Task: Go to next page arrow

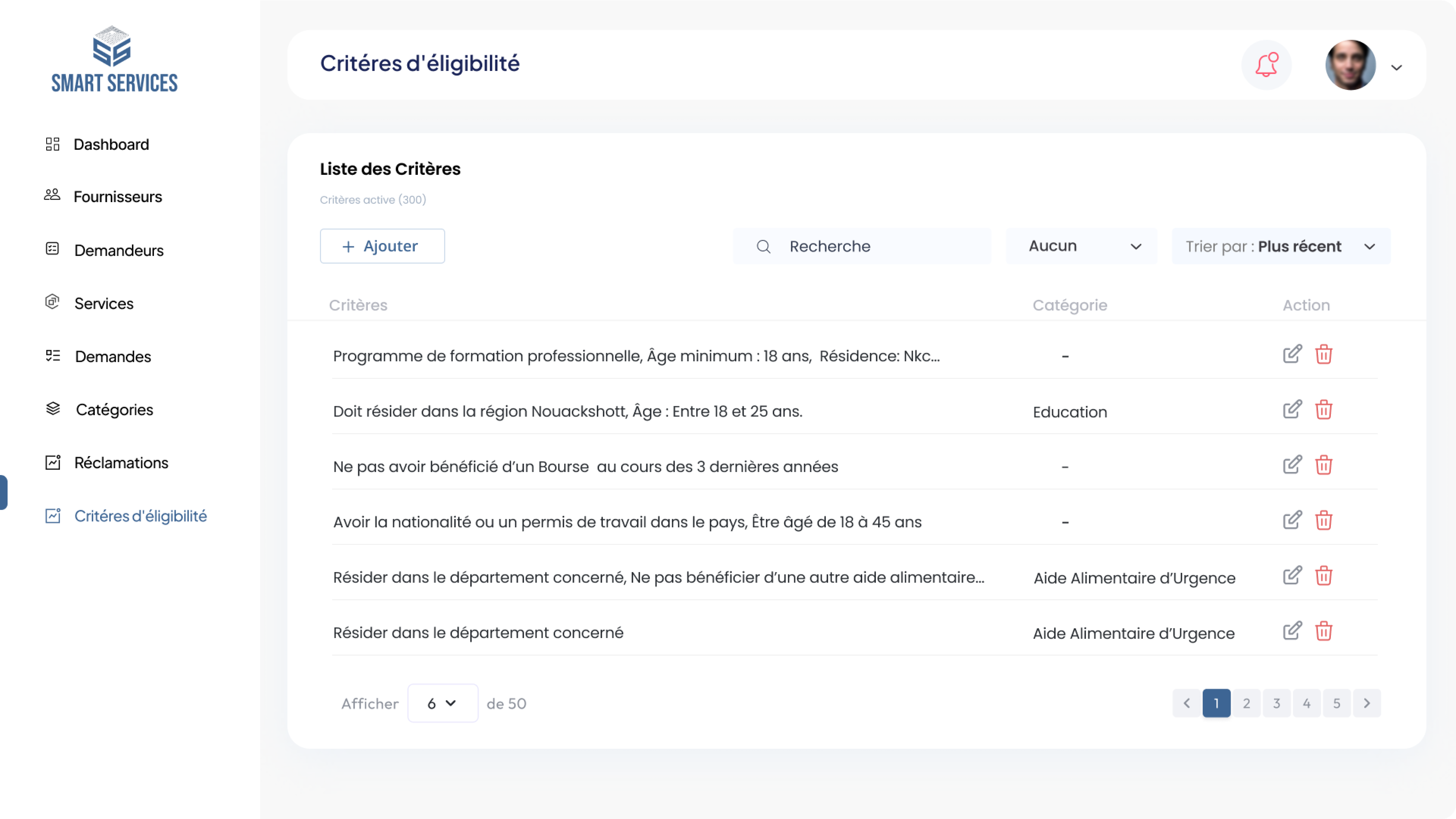Action: coord(1367,703)
